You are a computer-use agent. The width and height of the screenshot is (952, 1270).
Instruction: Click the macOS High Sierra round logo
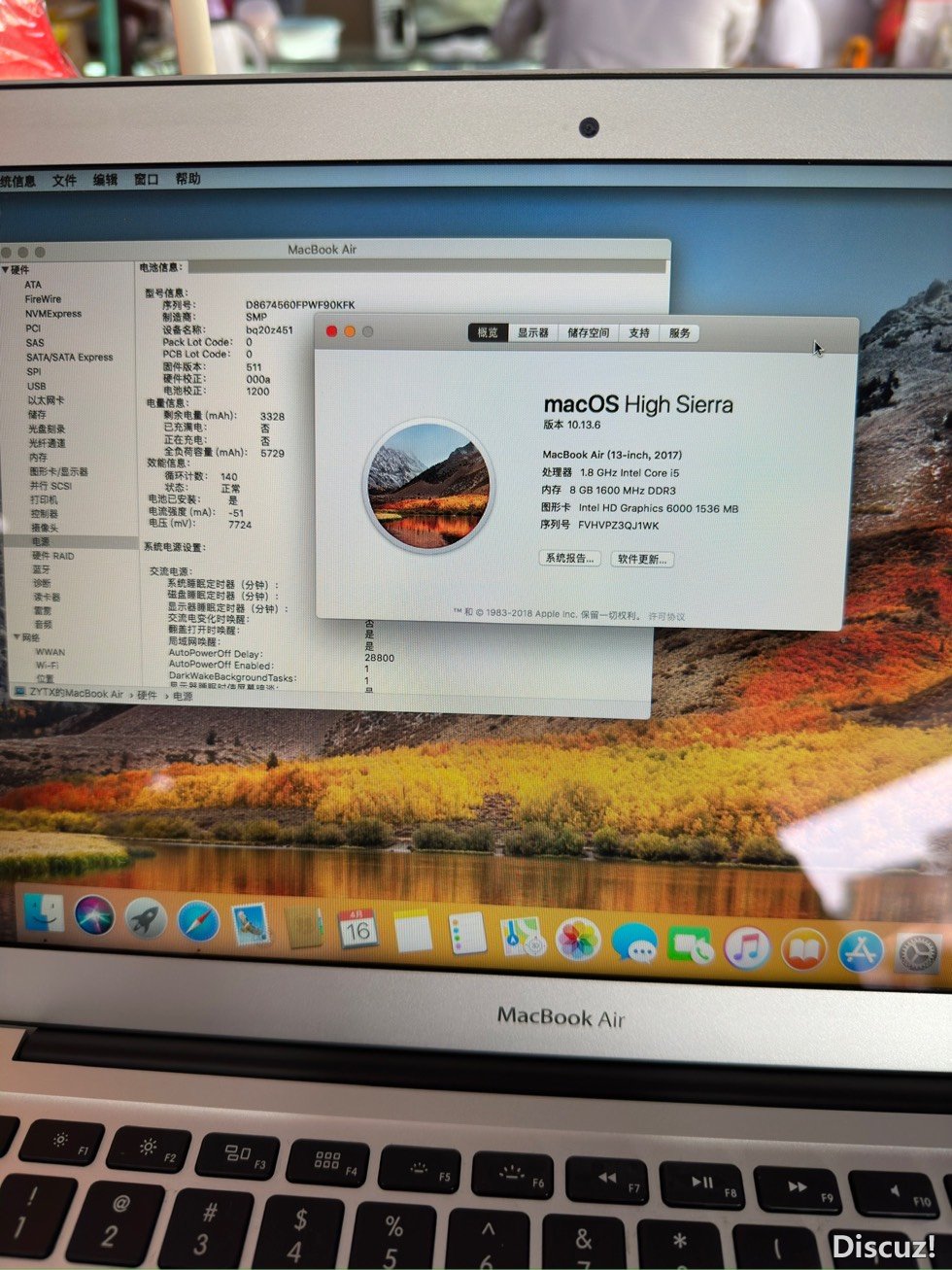coord(428,486)
